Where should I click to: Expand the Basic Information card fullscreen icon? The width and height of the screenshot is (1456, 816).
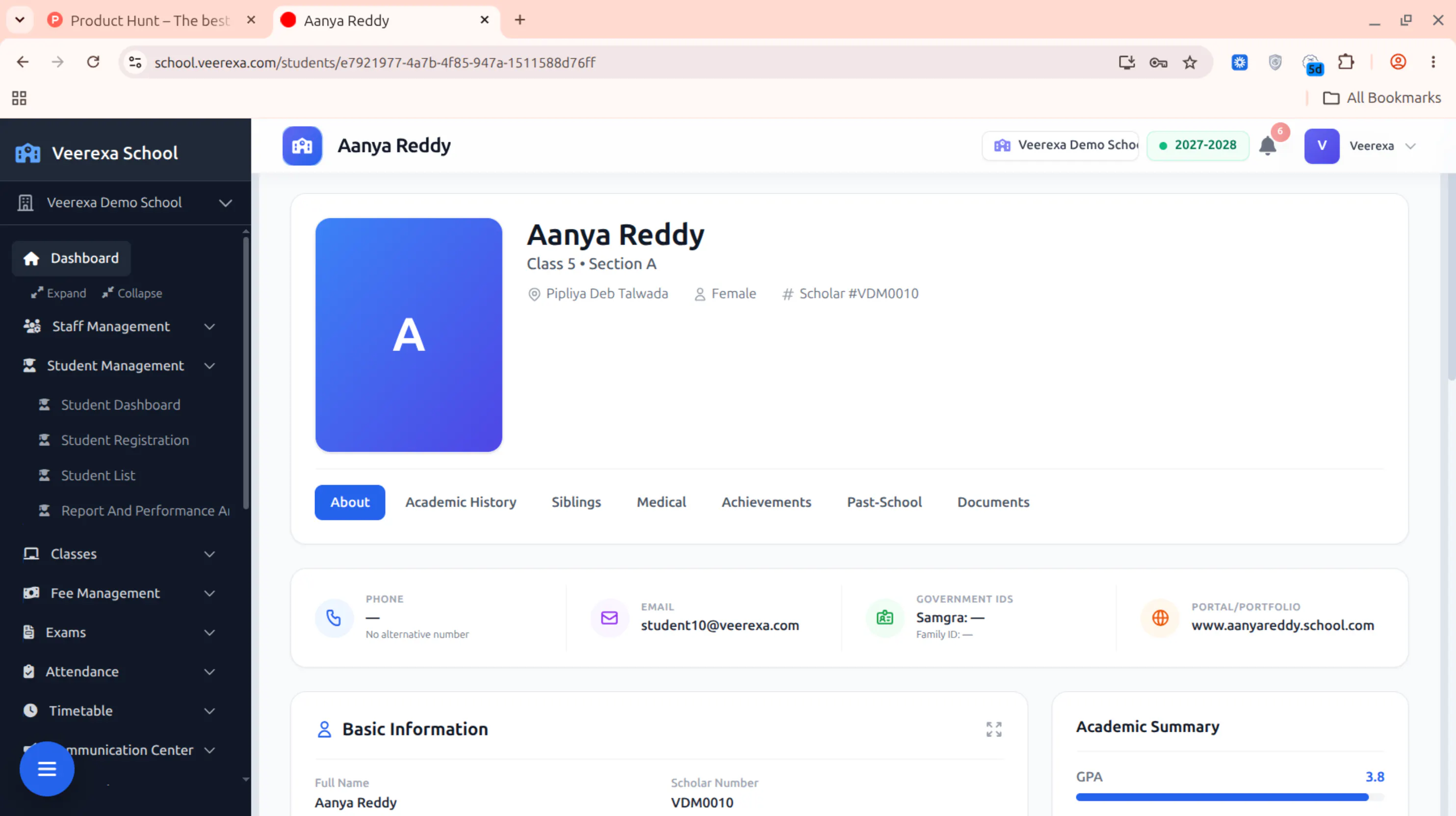pos(994,729)
